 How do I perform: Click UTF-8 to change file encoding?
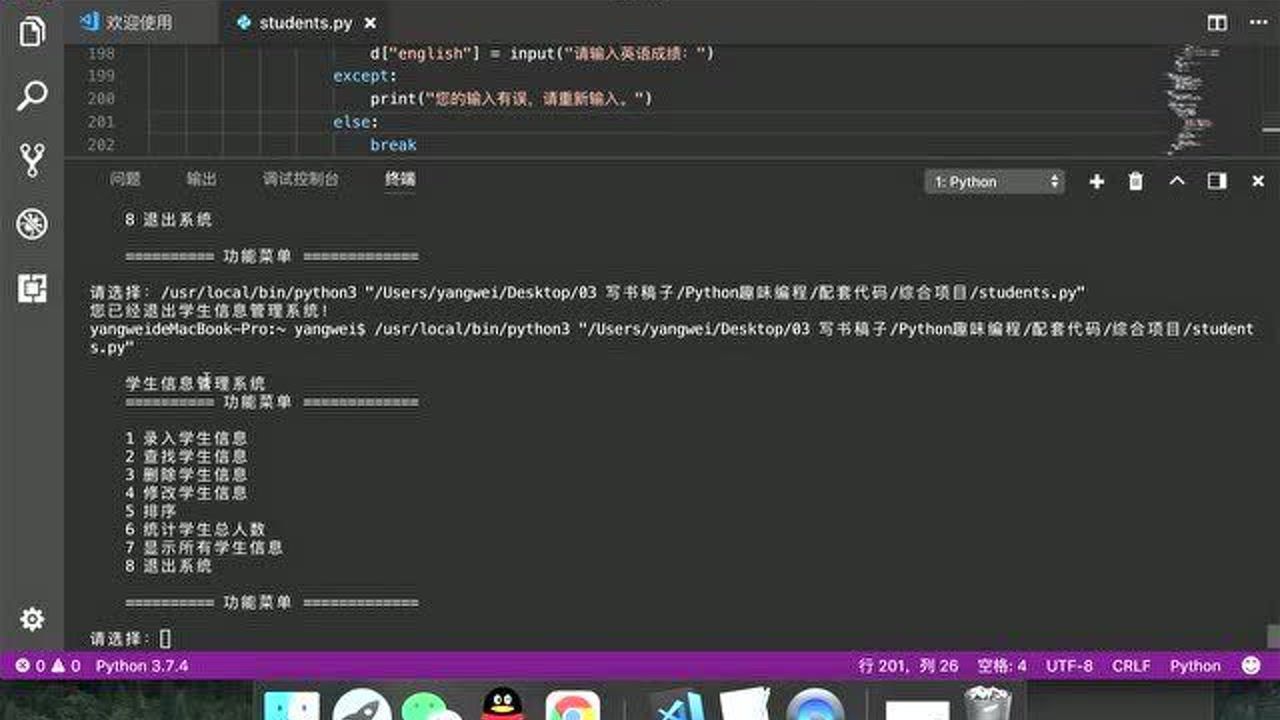[1068, 664]
